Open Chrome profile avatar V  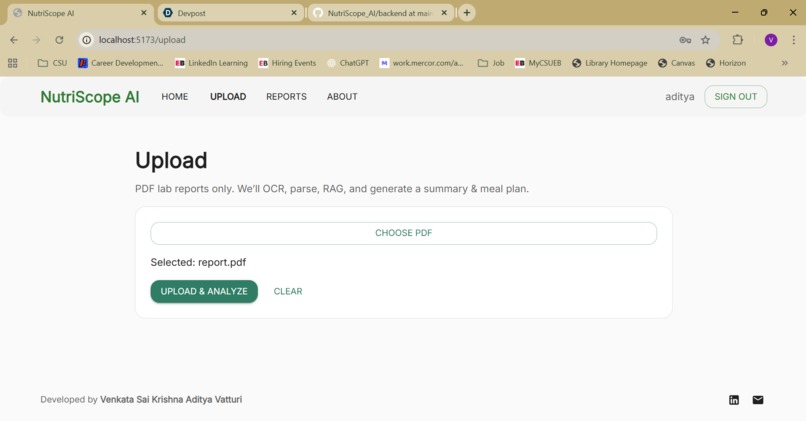click(771, 40)
